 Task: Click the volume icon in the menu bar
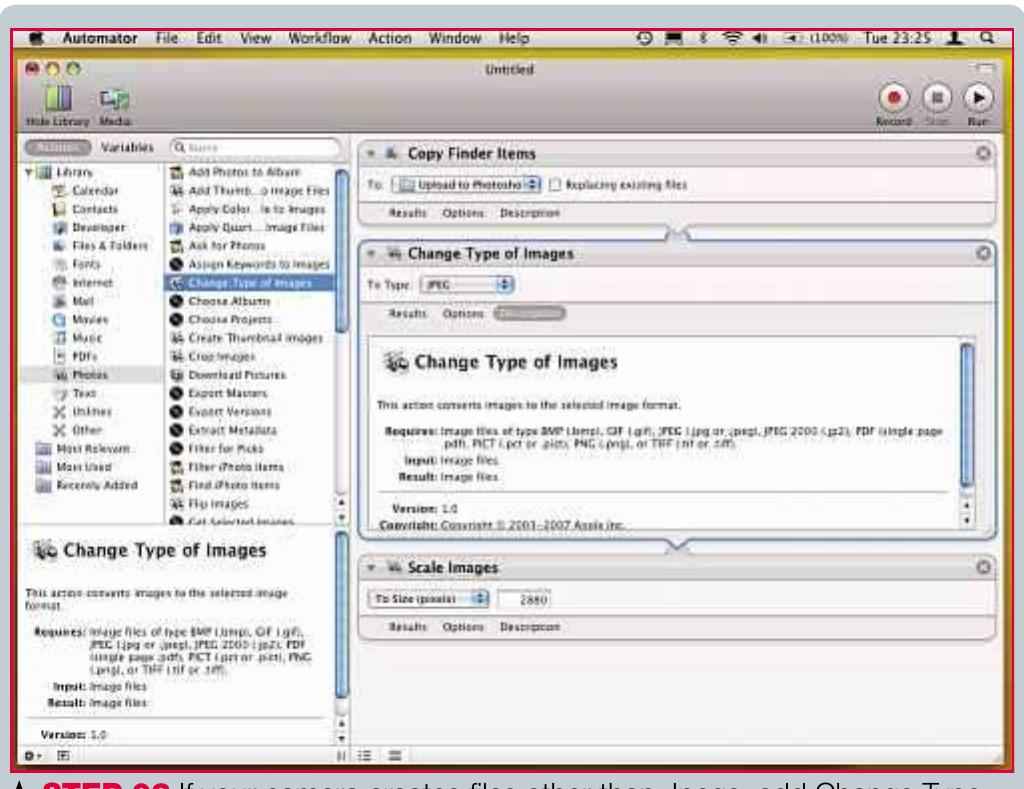pyautogui.click(x=760, y=38)
